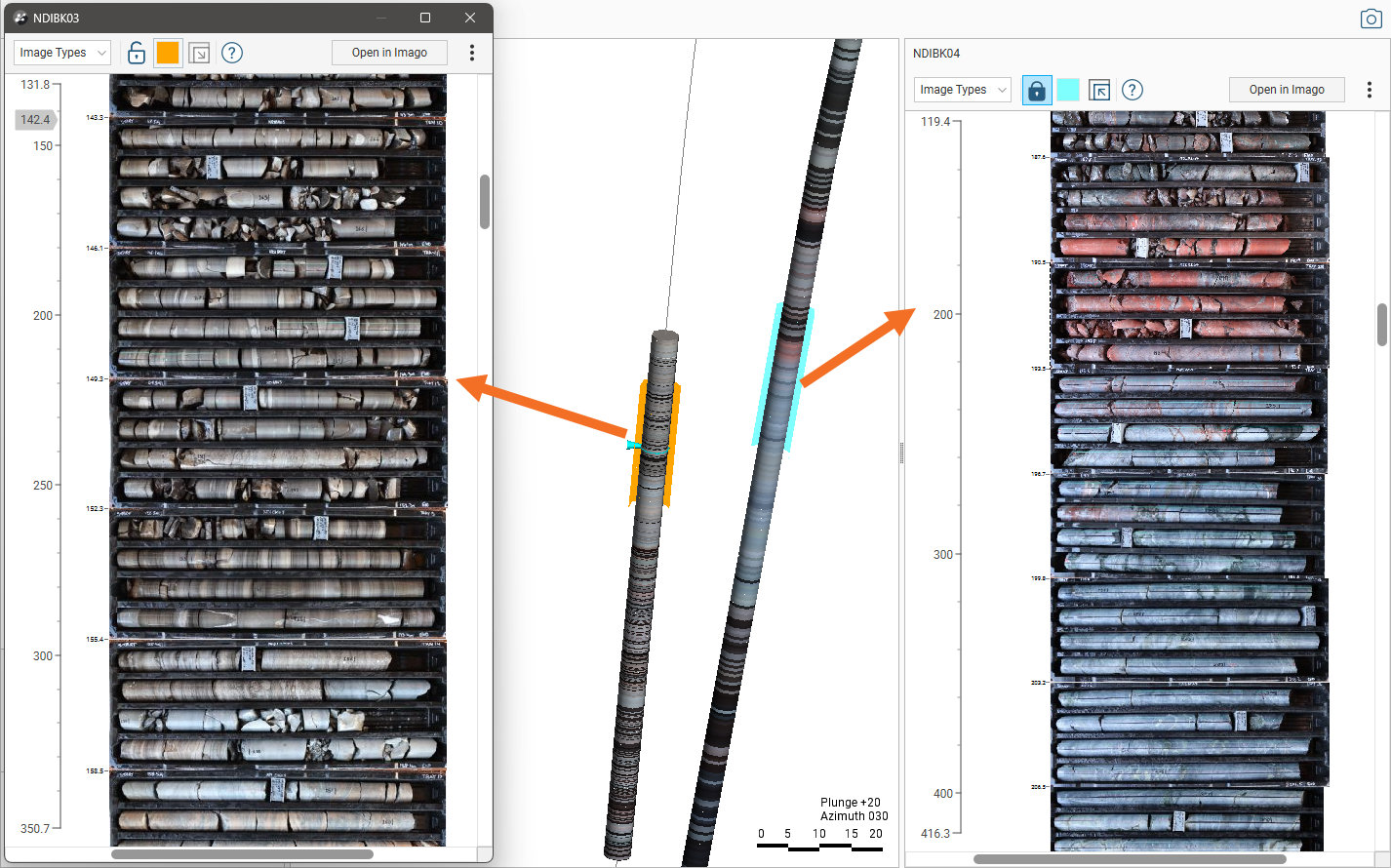Open the NDIBK04 three-dot overflow menu

click(1370, 90)
